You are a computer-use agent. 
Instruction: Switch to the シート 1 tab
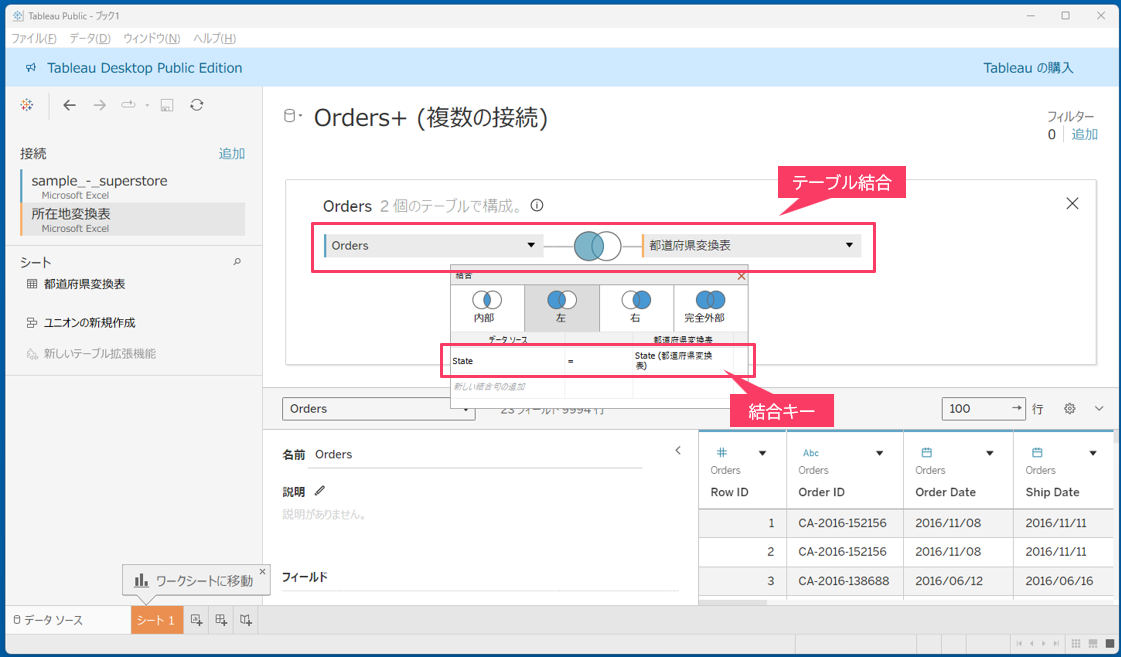pyautogui.click(x=156, y=620)
